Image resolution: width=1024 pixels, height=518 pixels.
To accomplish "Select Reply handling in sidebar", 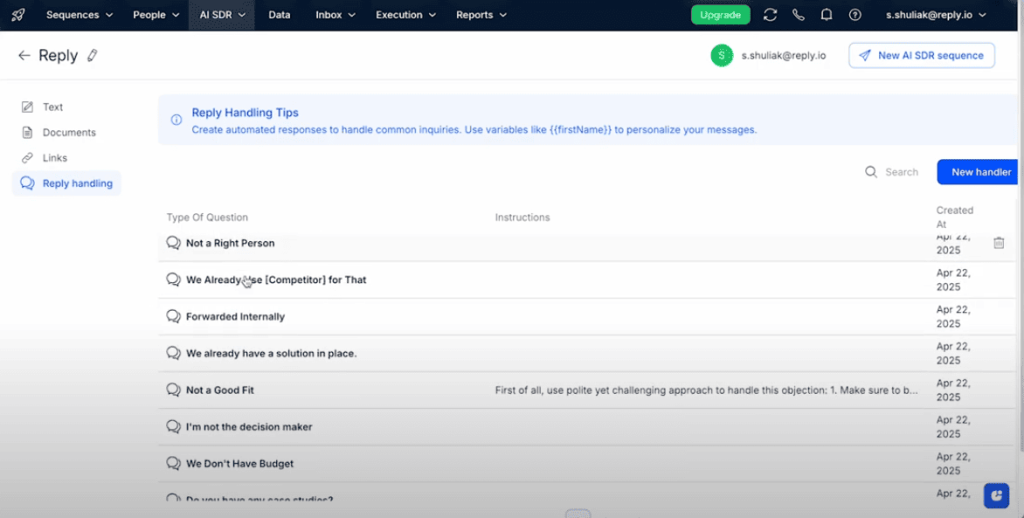I will click(66, 184).
